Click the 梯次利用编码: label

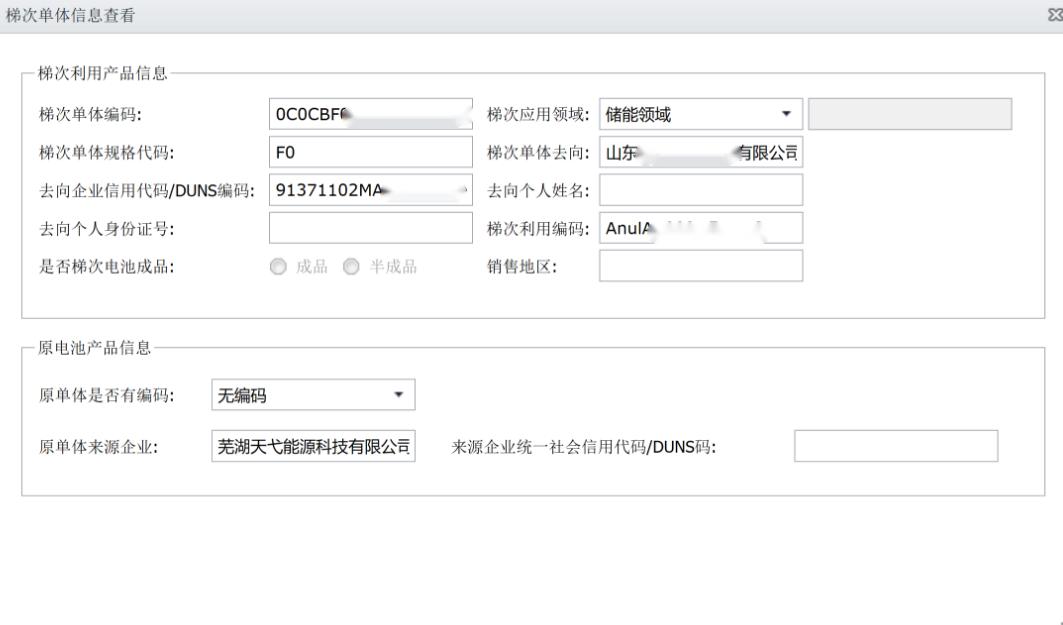click(x=538, y=228)
